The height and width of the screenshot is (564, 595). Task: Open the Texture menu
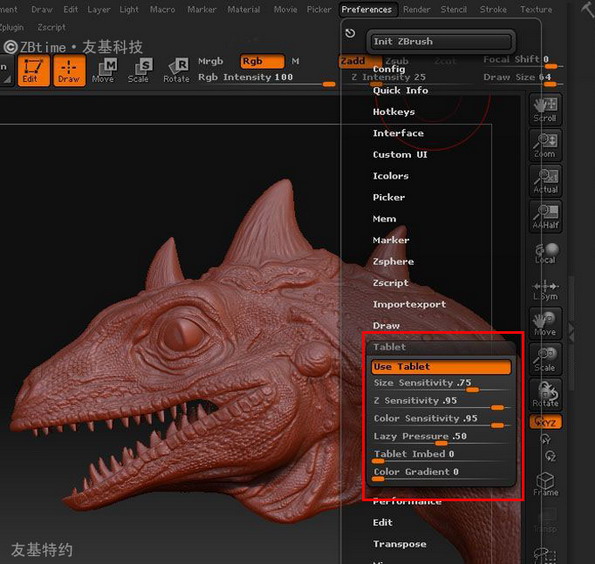click(x=536, y=9)
